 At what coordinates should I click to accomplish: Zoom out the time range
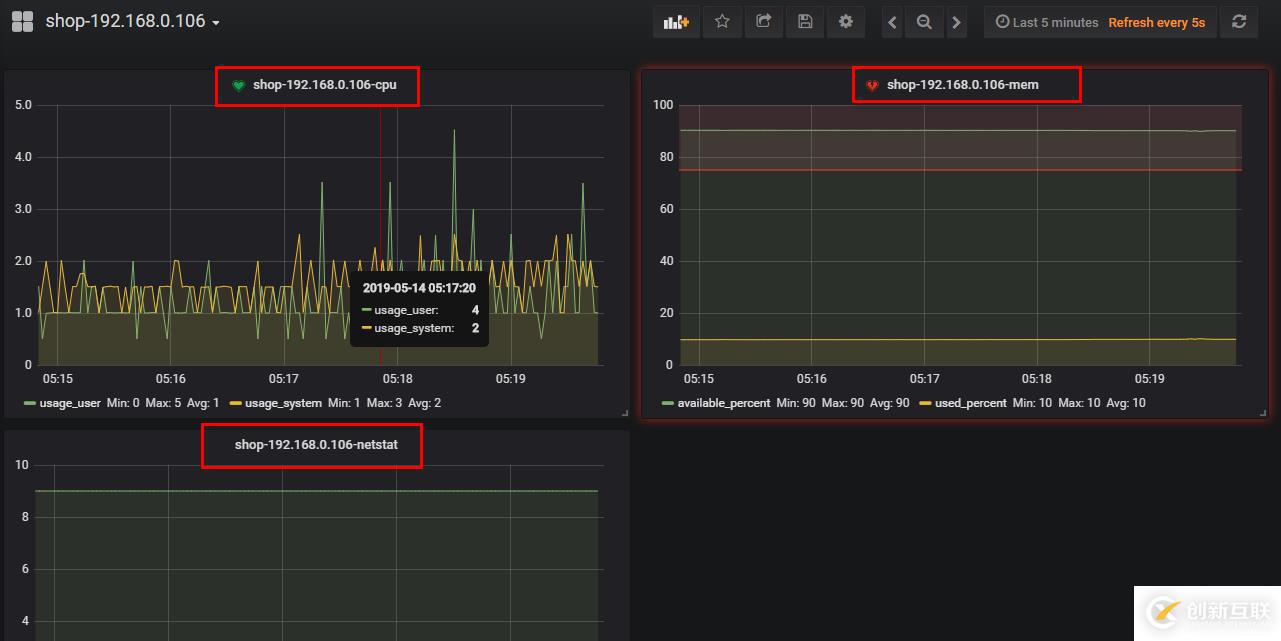click(x=924, y=22)
